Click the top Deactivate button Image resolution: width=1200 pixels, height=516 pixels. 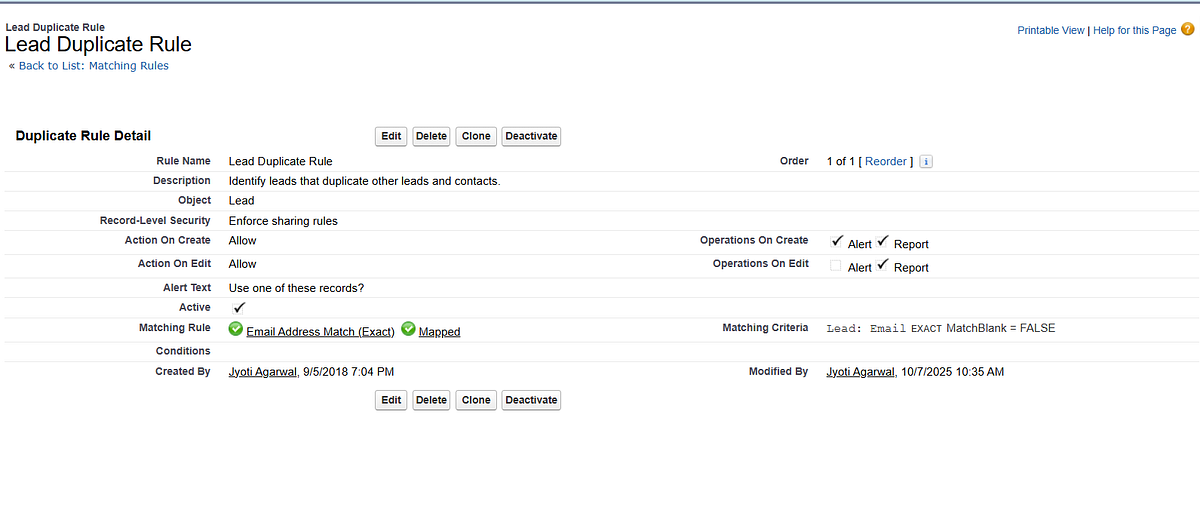(x=531, y=136)
